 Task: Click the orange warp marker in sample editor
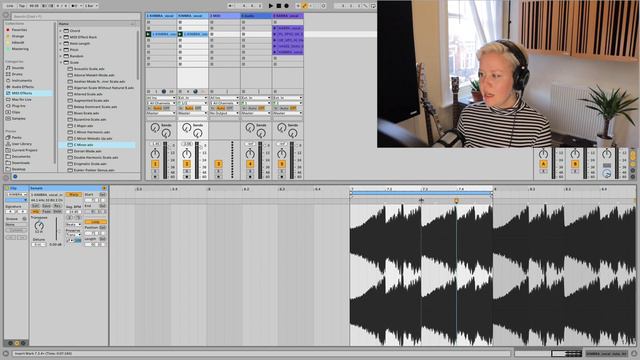tap(456, 201)
